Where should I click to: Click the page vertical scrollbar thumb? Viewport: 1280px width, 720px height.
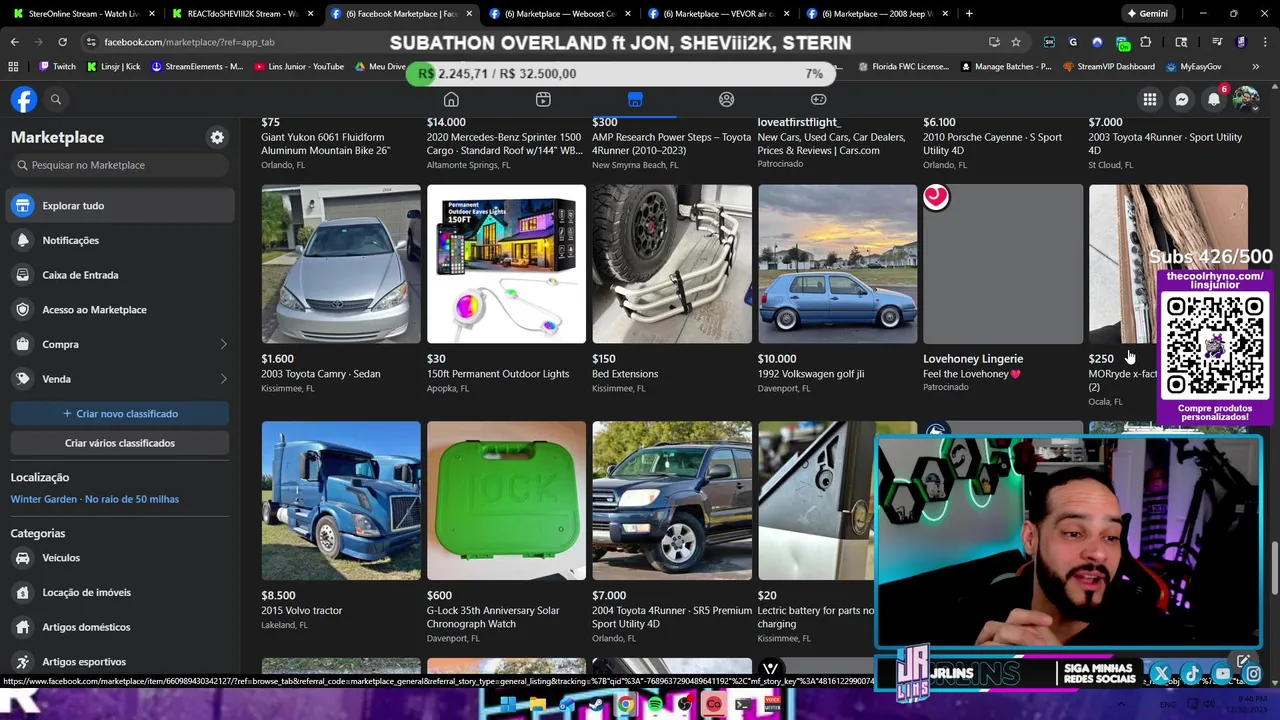pyautogui.click(x=1274, y=568)
